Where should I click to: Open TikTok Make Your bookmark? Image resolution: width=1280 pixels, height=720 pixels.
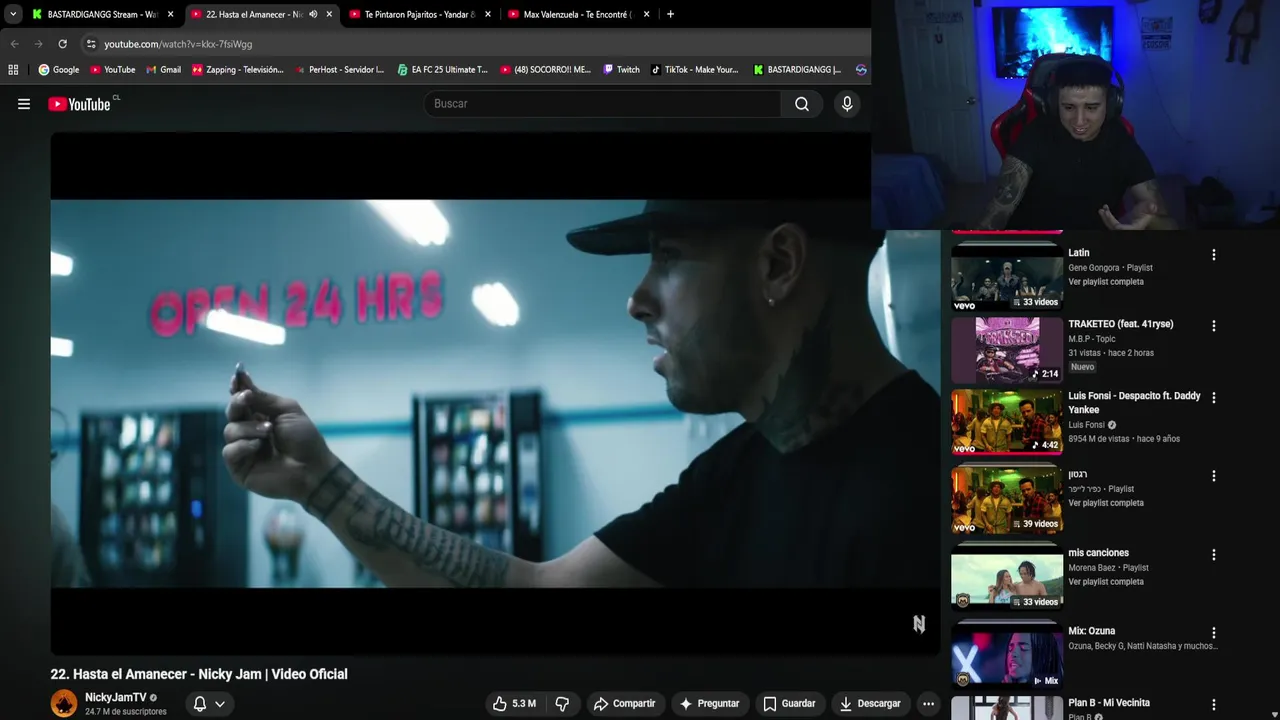click(x=695, y=70)
